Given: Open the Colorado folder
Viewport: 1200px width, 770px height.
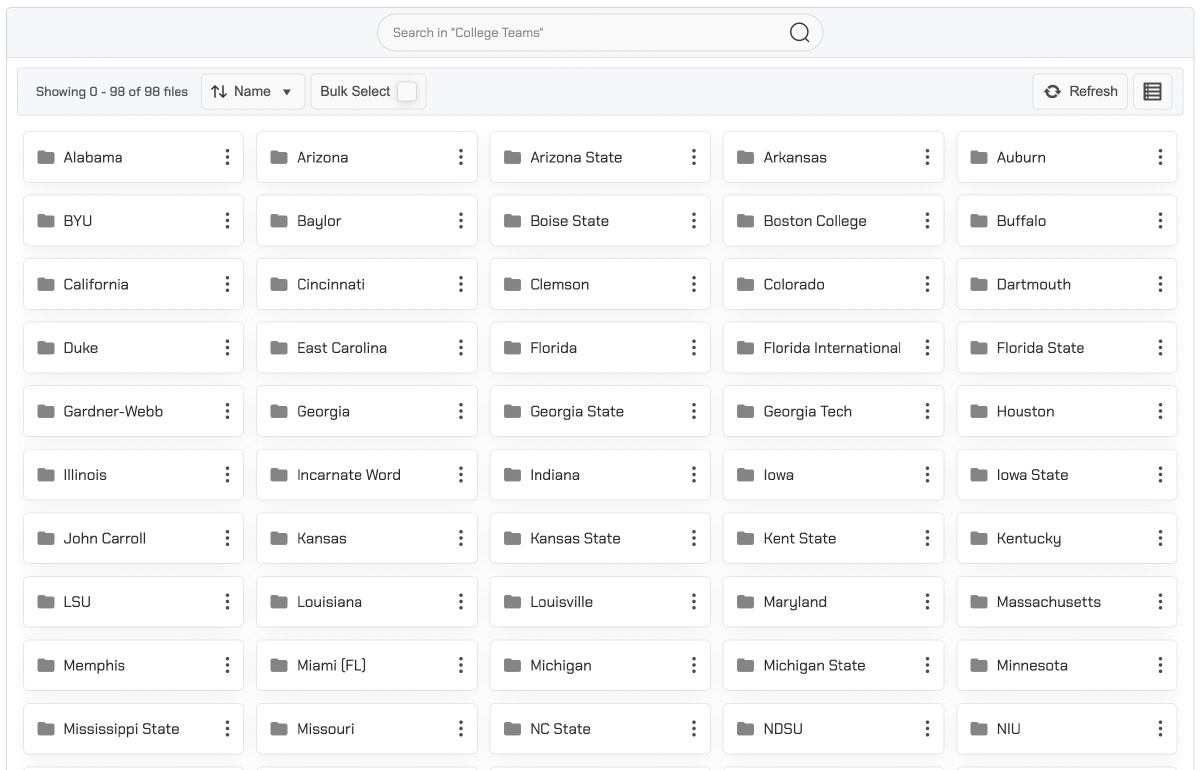Looking at the screenshot, I should click(833, 284).
